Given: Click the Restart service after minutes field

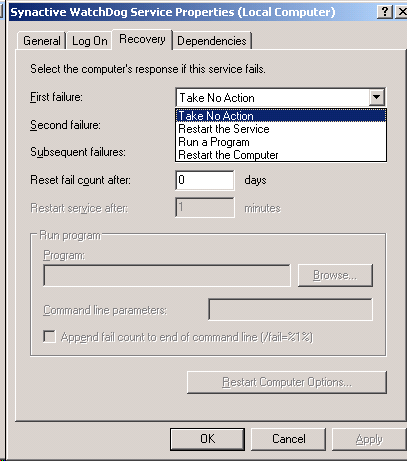Looking at the screenshot, I should [x=205, y=207].
